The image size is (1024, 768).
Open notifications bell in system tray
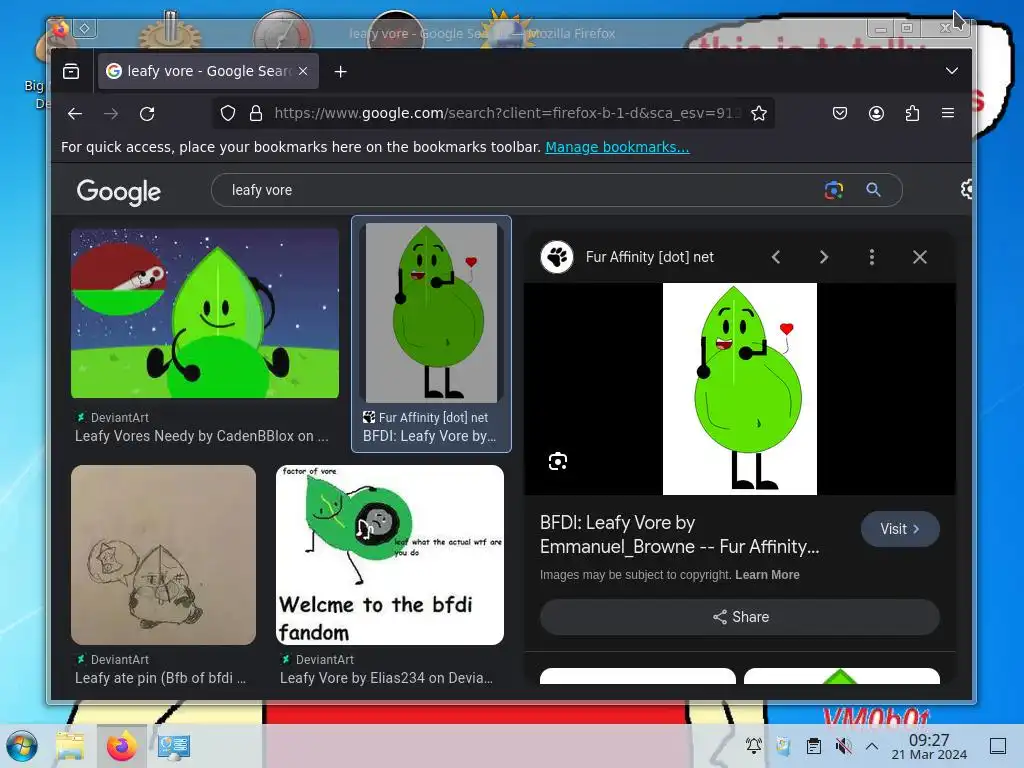pos(754,745)
